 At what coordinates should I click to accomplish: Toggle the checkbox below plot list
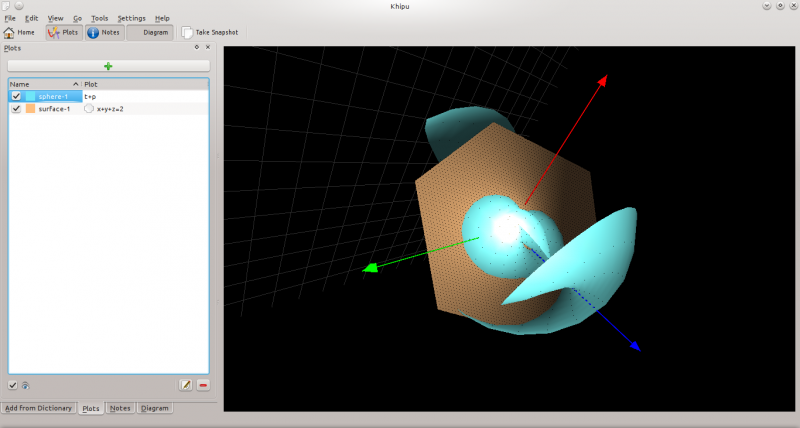pyautogui.click(x=12, y=385)
